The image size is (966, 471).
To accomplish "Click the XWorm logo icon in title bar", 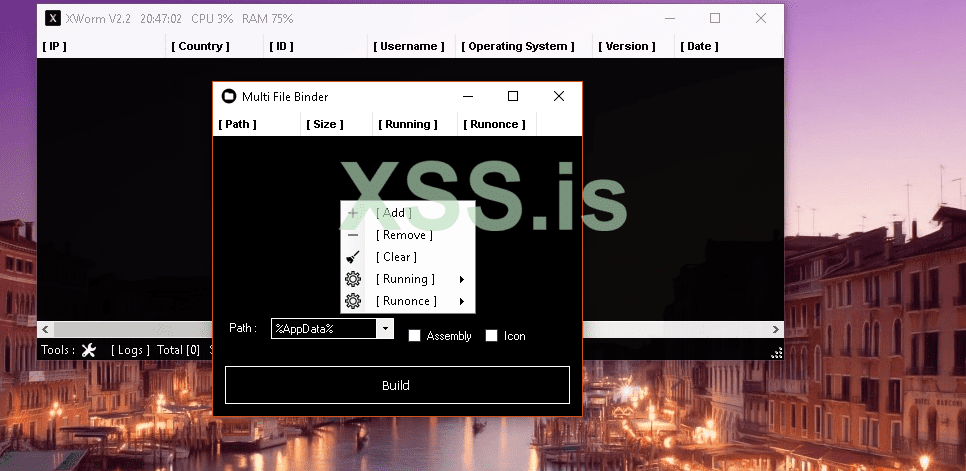I will [x=53, y=18].
